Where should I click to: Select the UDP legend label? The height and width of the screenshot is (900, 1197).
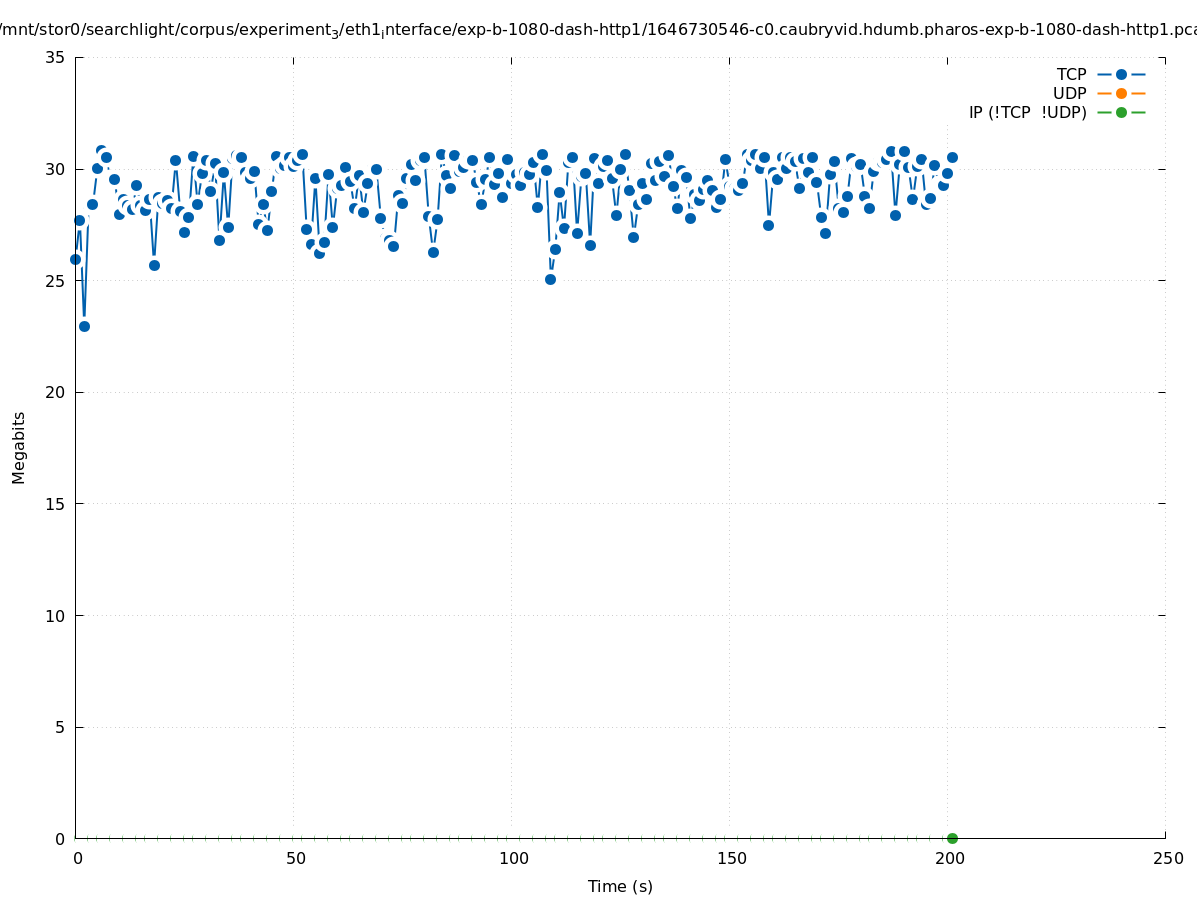[1069, 93]
